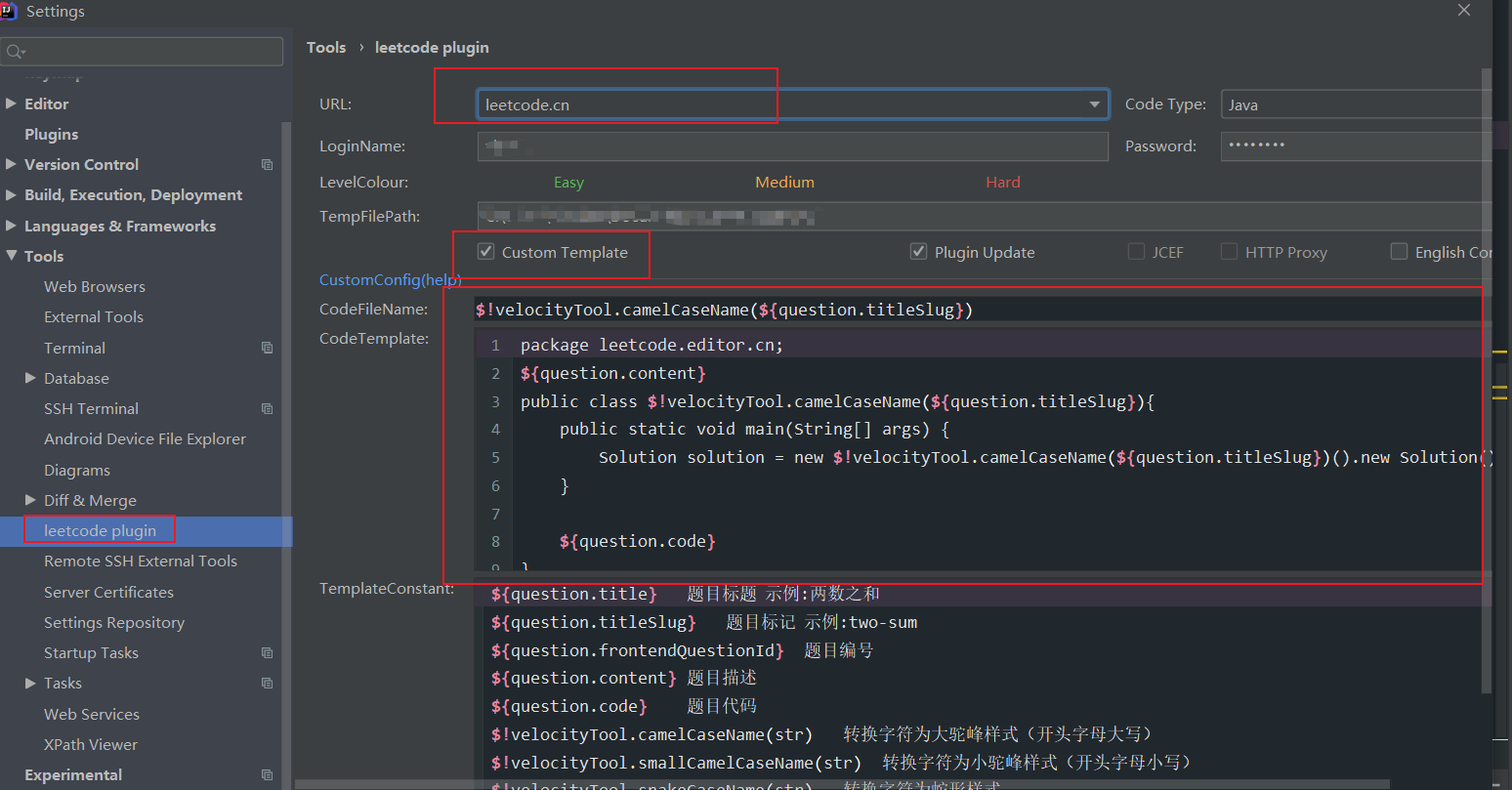
Task: Open Server Certificates settings
Action: point(108,592)
